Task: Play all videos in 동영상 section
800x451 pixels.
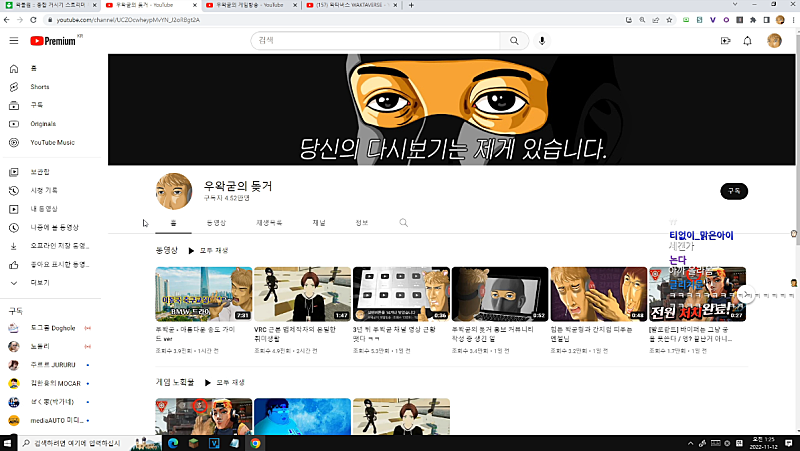Action: [208, 250]
